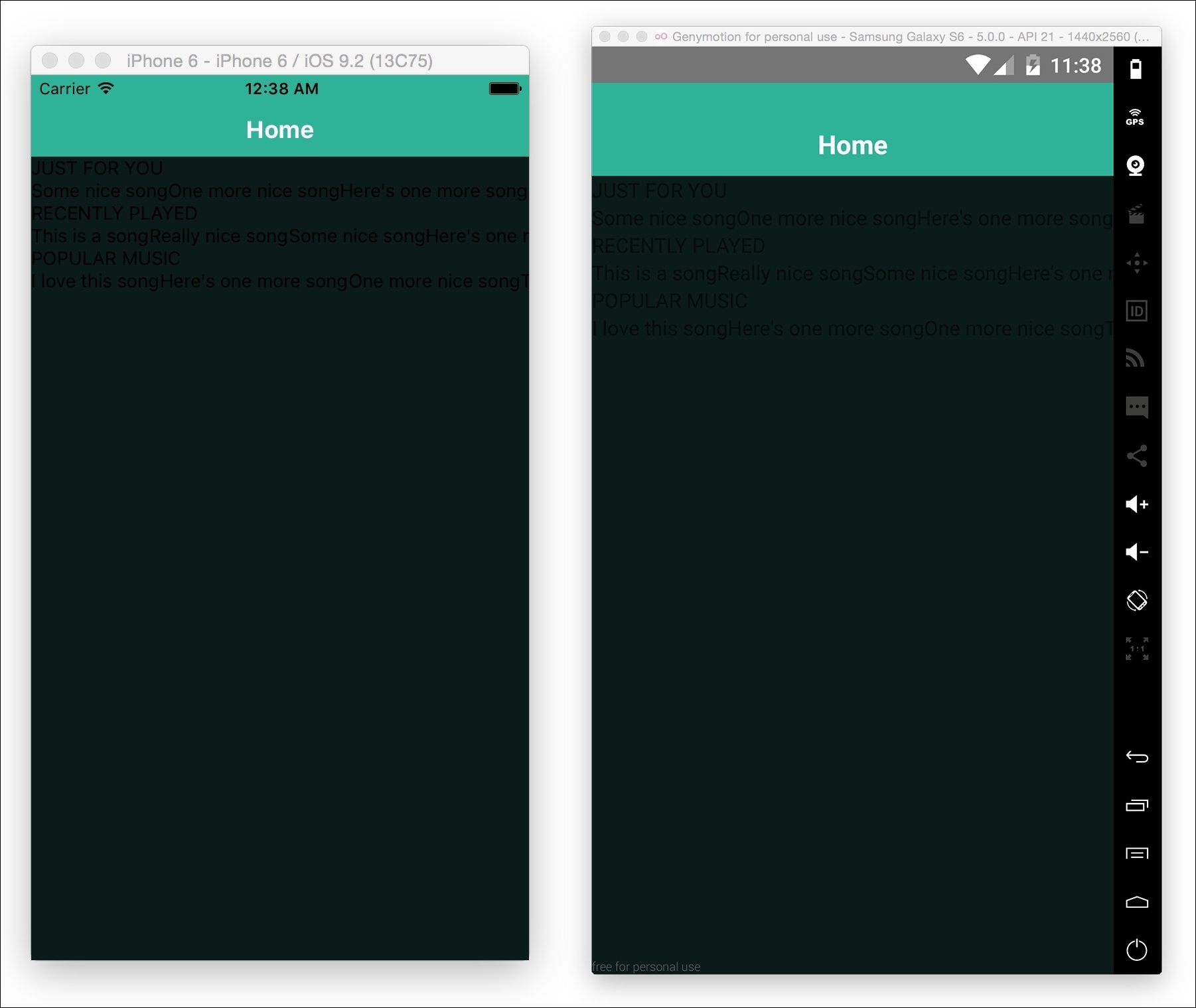Tap POPULAR MUSIC heading in Android emulator
This screenshot has height=1008, width=1196.
coord(670,301)
